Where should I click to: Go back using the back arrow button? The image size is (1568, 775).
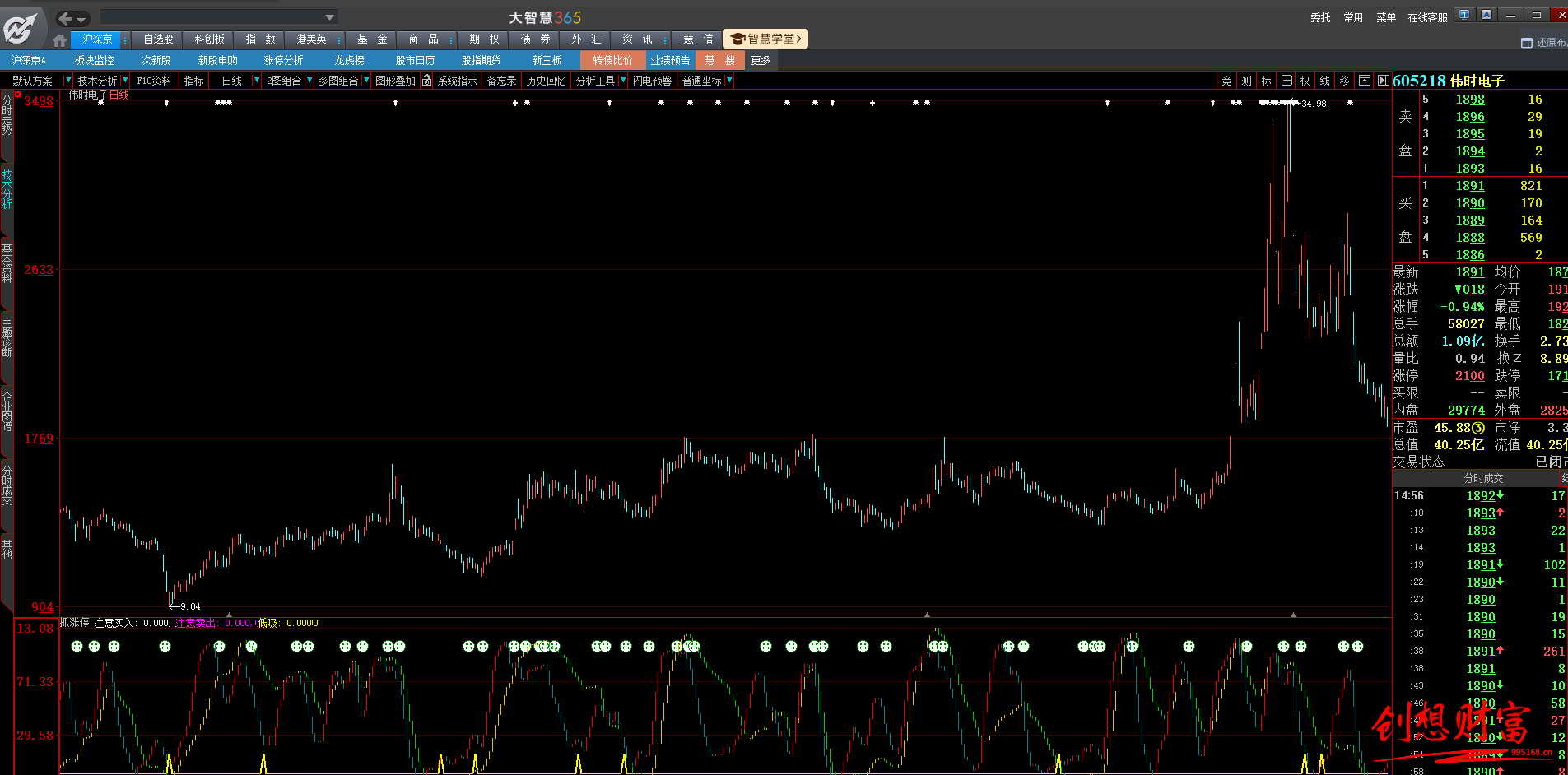click(x=65, y=18)
